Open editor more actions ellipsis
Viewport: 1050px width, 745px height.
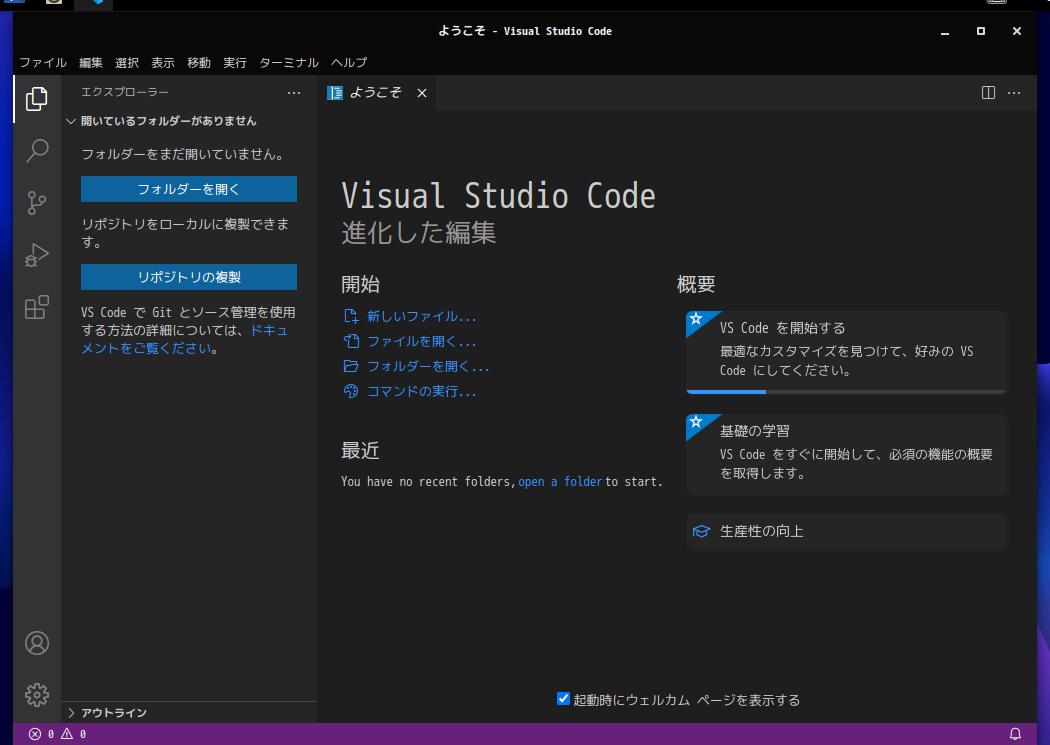point(1014,92)
